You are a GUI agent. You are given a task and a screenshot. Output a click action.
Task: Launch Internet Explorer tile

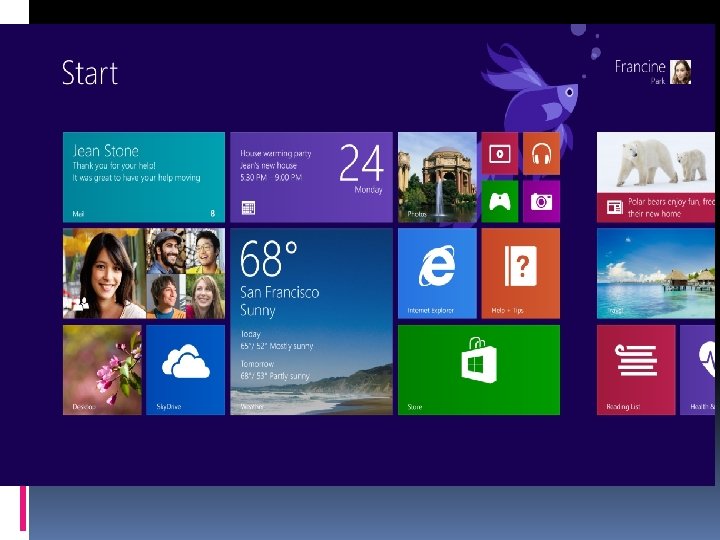coord(437,273)
